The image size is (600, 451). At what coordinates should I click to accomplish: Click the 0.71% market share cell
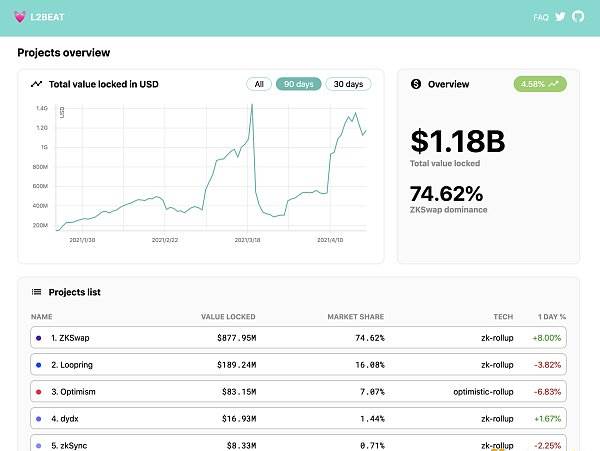click(x=372, y=446)
